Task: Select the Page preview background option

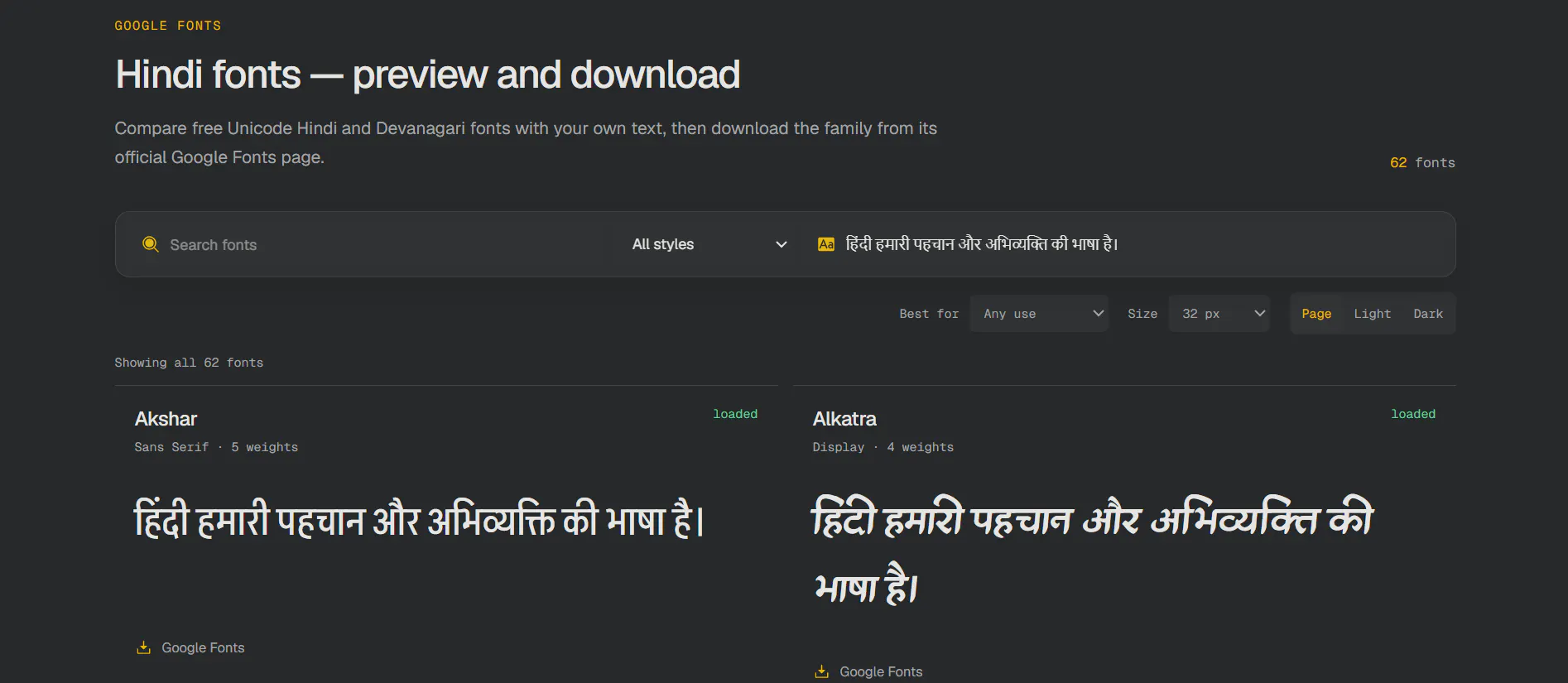Action: point(1316,314)
